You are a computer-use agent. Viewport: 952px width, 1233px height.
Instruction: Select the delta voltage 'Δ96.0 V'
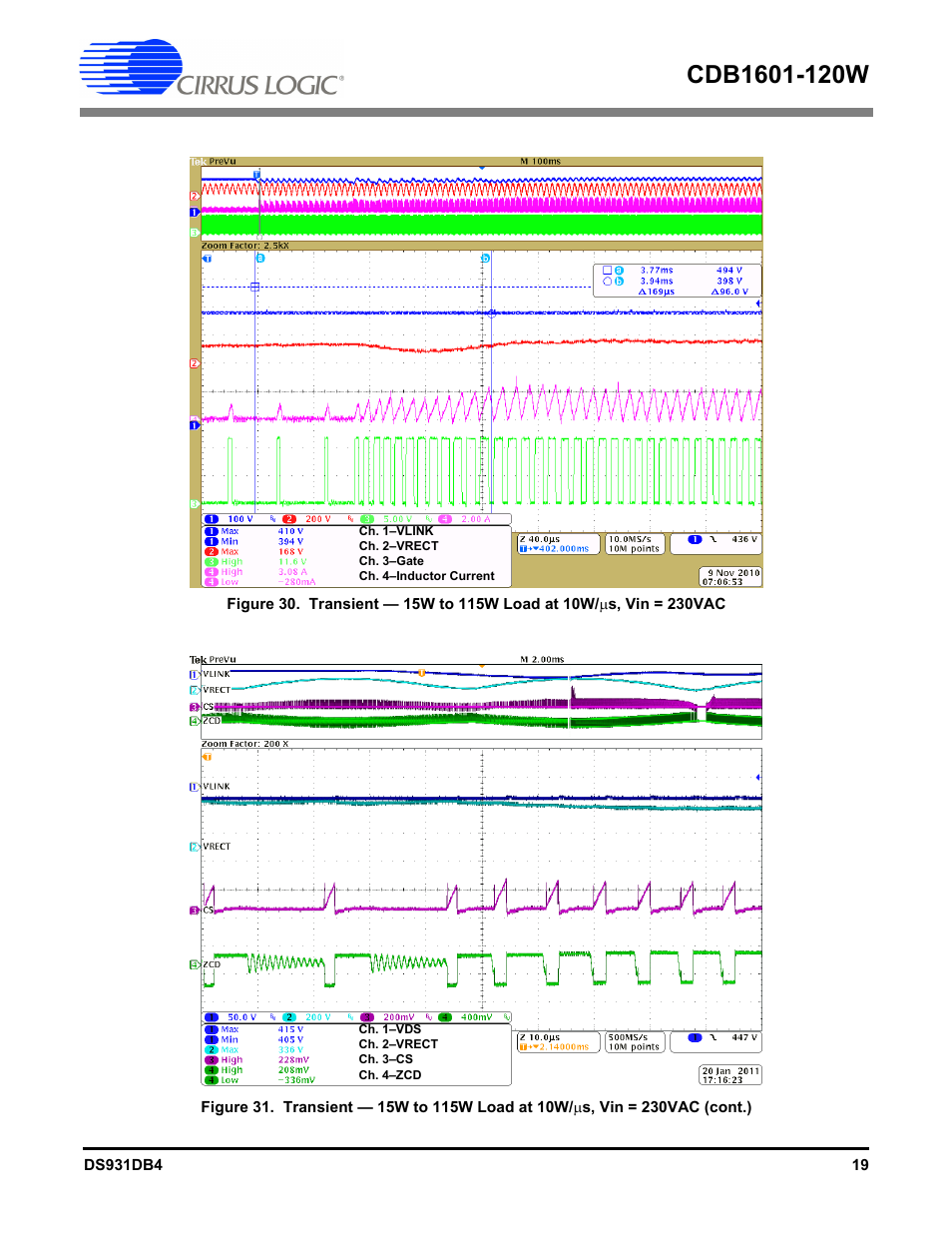click(729, 293)
